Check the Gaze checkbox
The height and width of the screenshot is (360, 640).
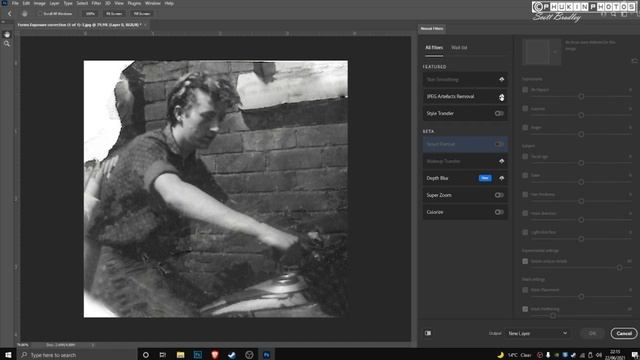click(x=525, y=175)
